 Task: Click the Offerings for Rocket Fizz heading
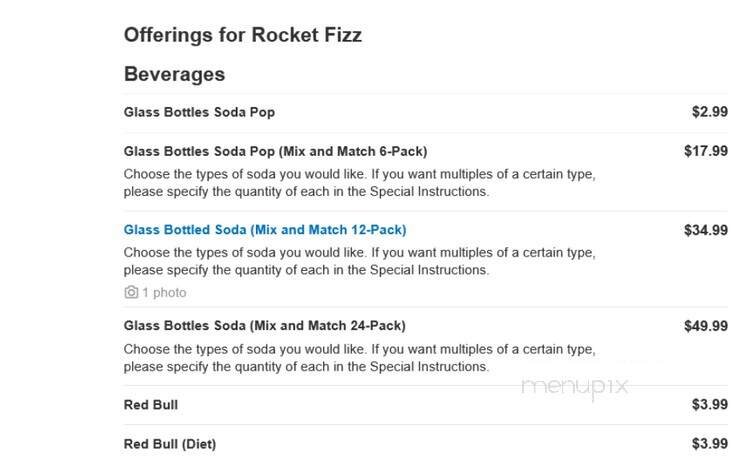click(x=242, y=35)
